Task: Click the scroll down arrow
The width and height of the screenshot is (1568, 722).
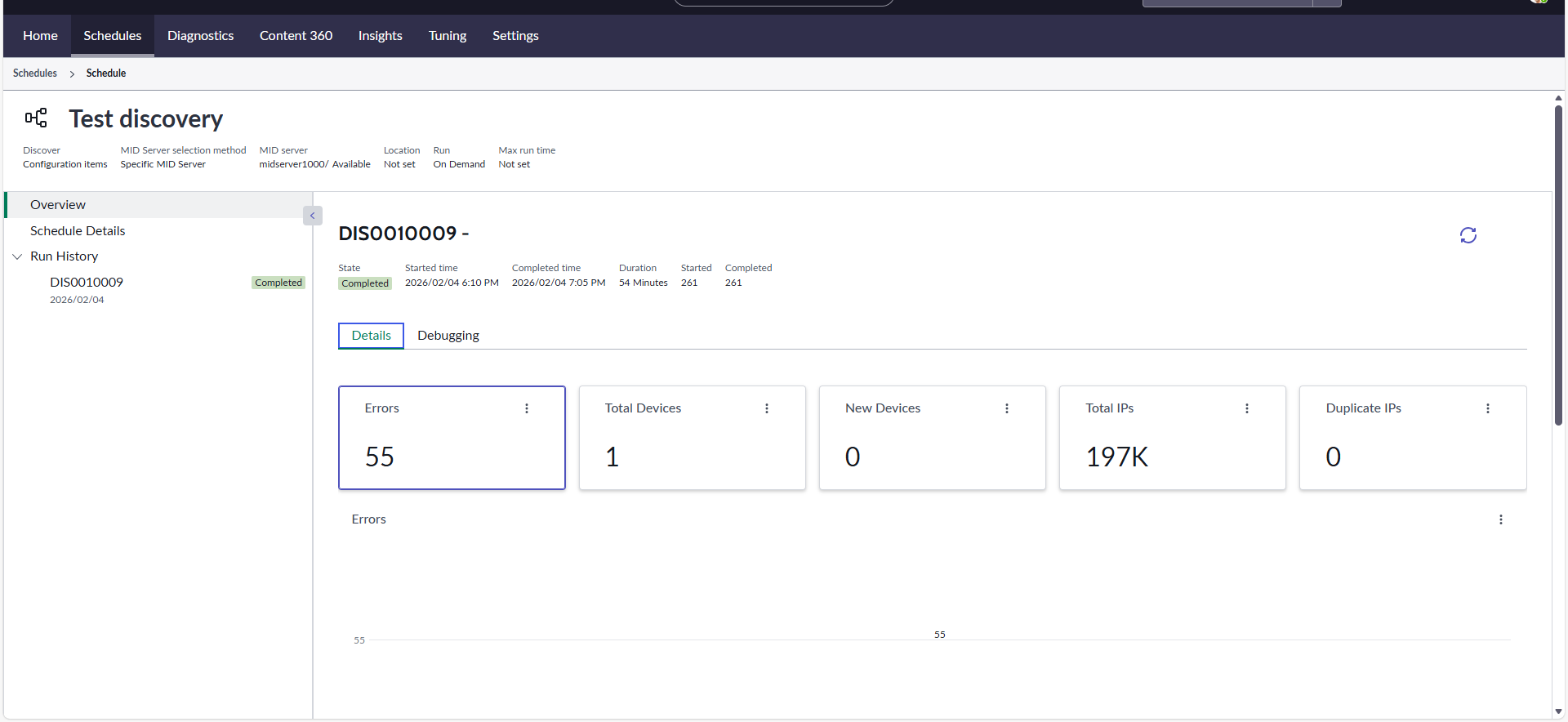Action: coord(1558,711)
